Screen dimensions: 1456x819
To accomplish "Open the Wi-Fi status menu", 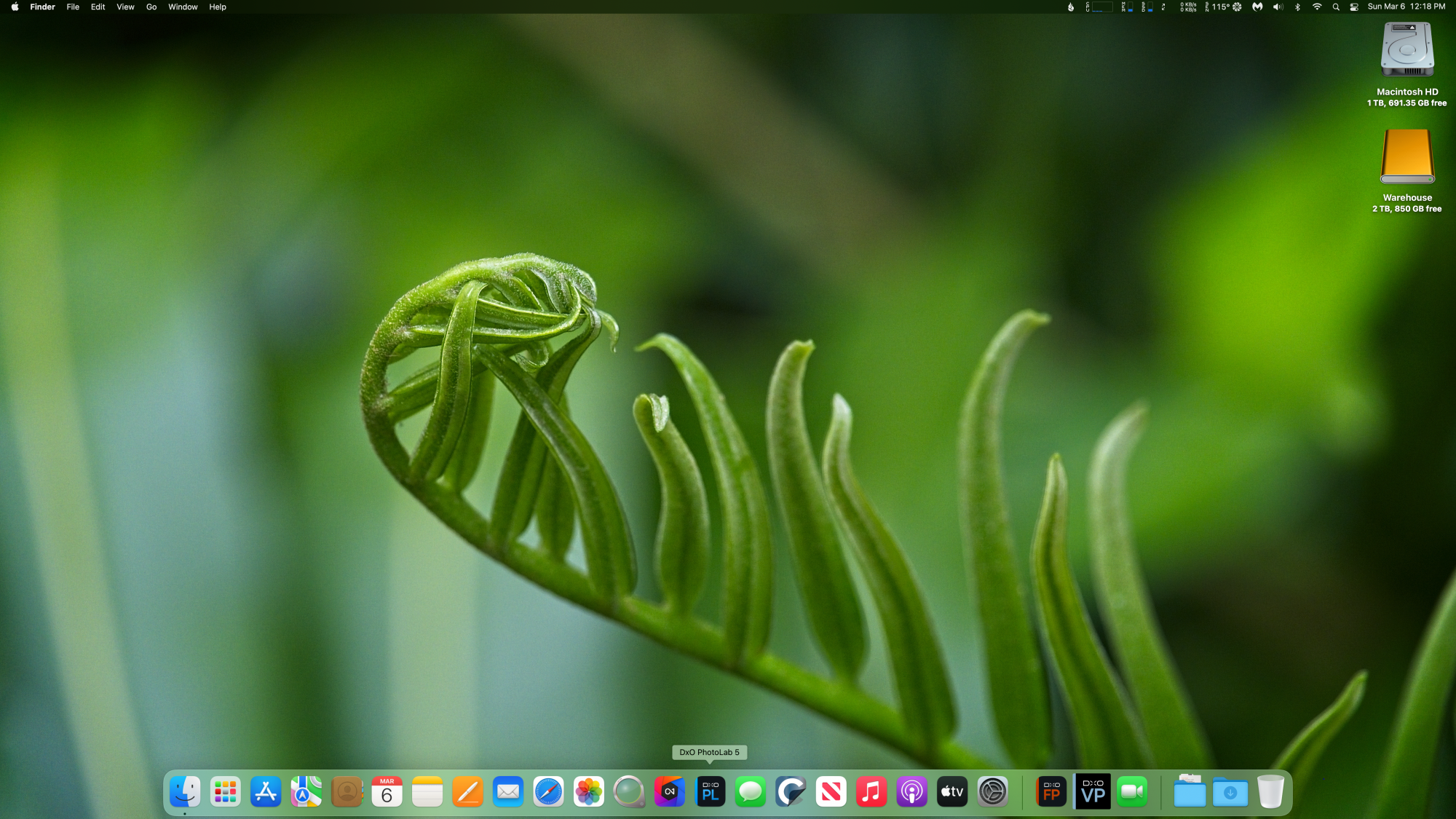I will pyautogui.click(x=1317, y=7).
